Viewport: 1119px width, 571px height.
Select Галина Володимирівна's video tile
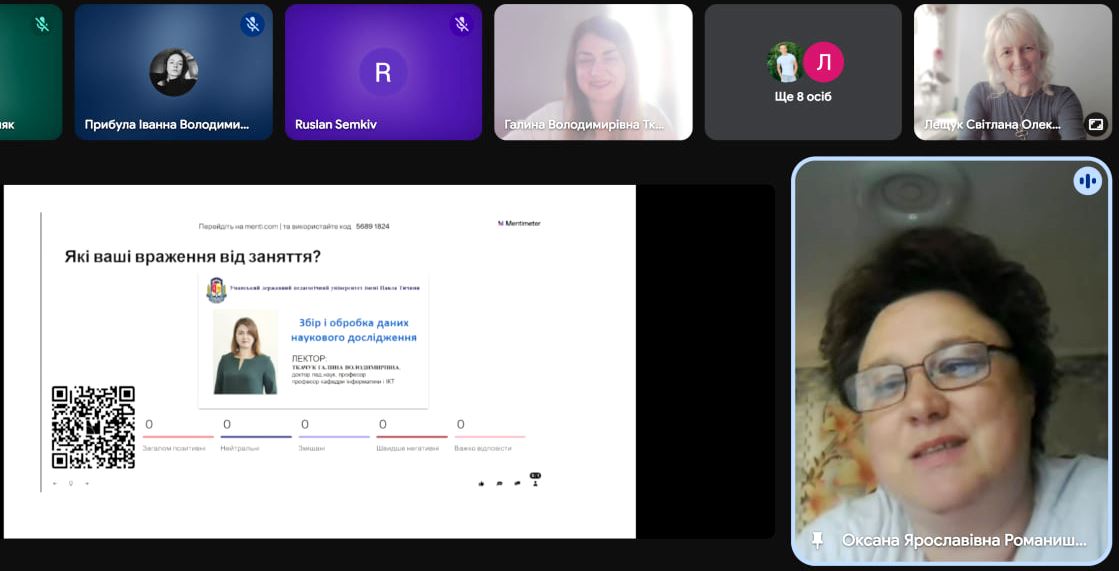point(593,72)
